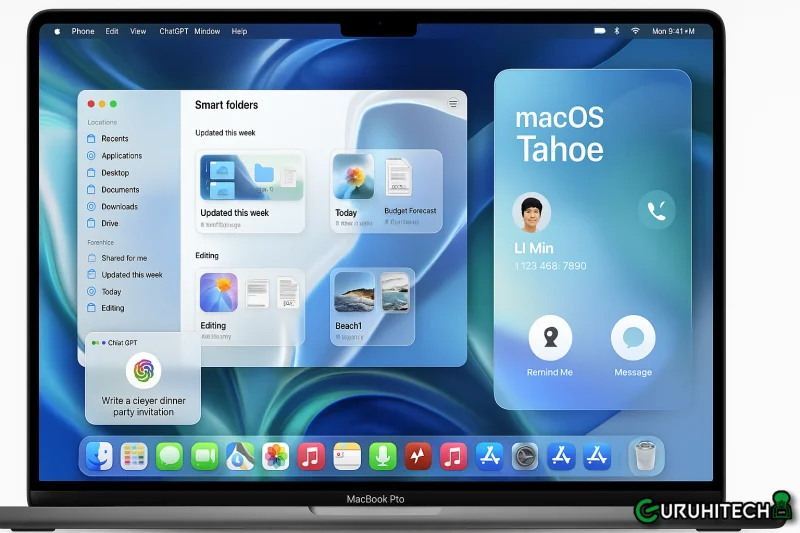800x533 pixels.
Task: Click the list view icon in Smart folders
Action: (453, 104)
